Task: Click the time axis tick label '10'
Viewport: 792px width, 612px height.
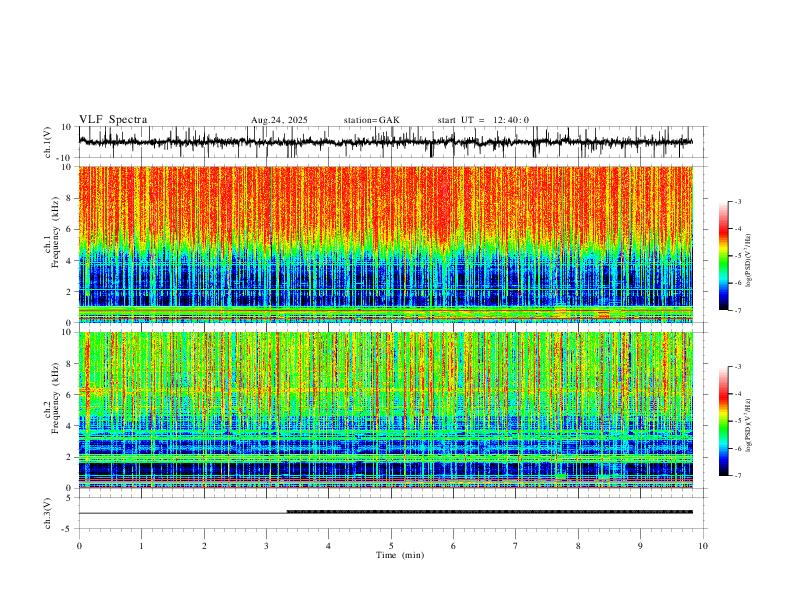Action: (703, 546)
